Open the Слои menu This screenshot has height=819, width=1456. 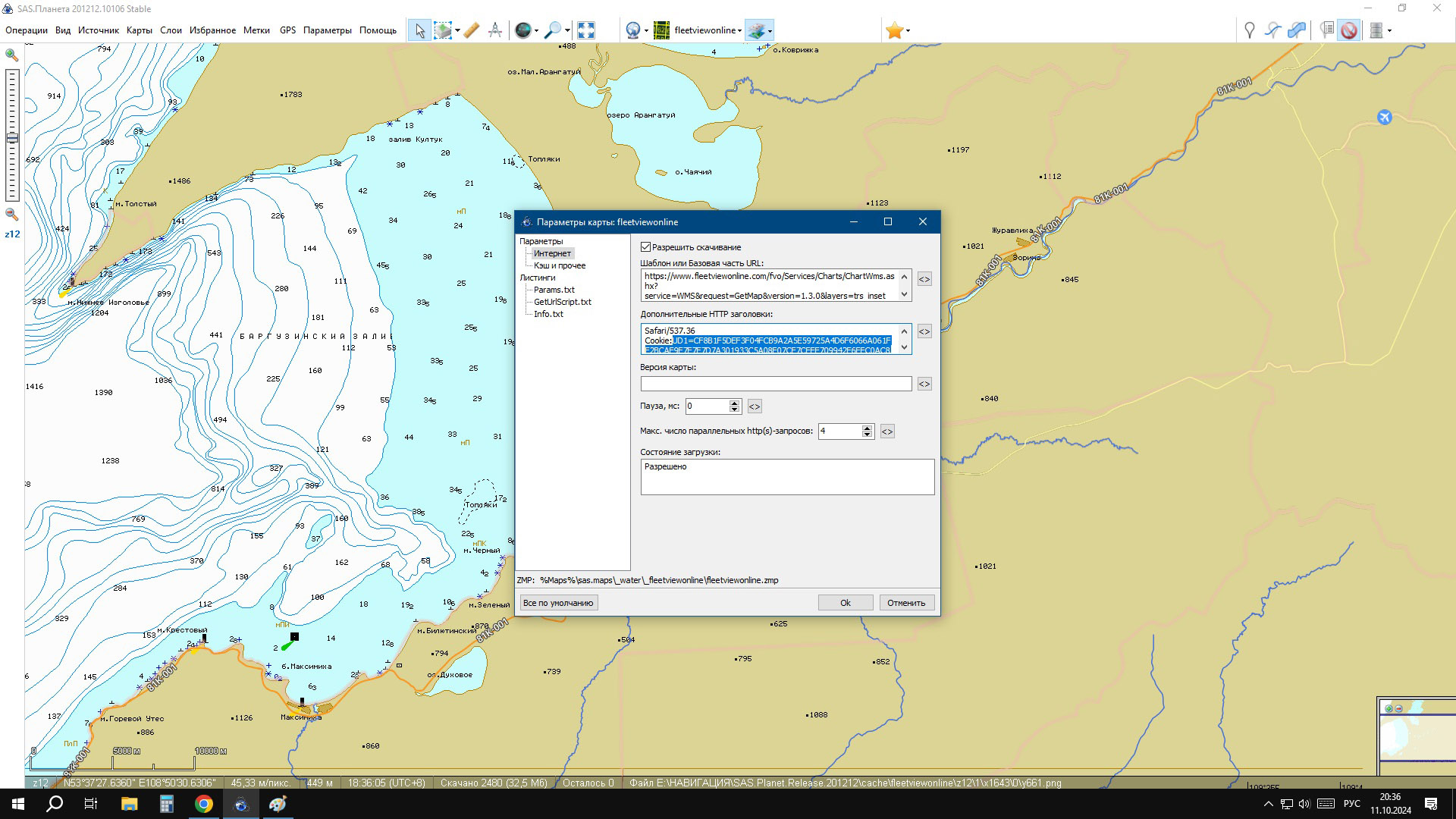click(x=171, y=30)
